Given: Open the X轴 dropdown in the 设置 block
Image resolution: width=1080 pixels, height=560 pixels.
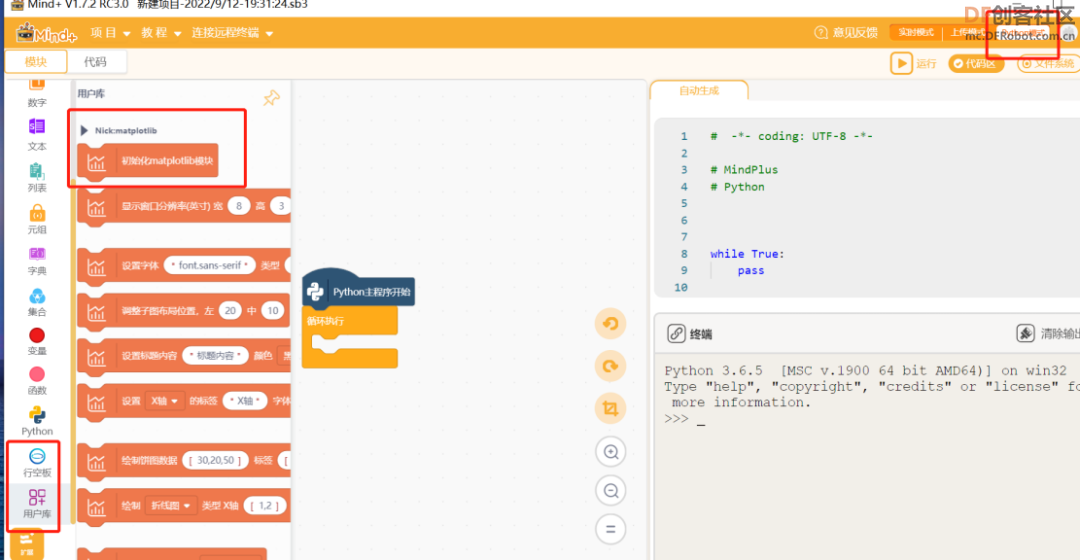Looking at the screenshot, I should click(x=165, y=401).
